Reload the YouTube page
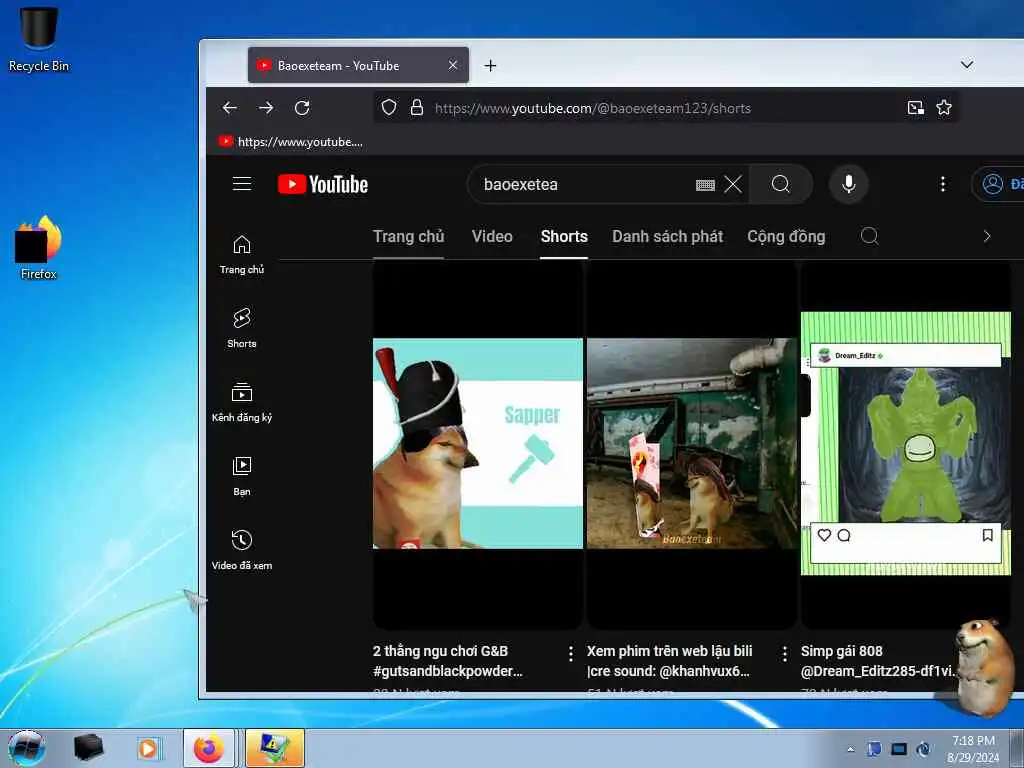The height and width of the screenshot is (768, 1024). tap(302, 108)
